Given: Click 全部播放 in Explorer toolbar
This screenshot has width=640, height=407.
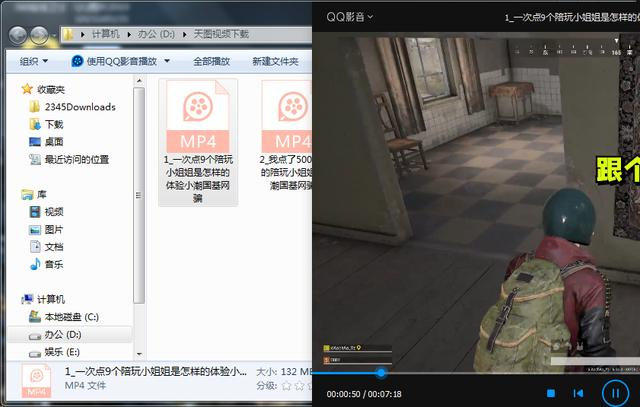Looking at the screenshot, I should [x=211, y=61].
